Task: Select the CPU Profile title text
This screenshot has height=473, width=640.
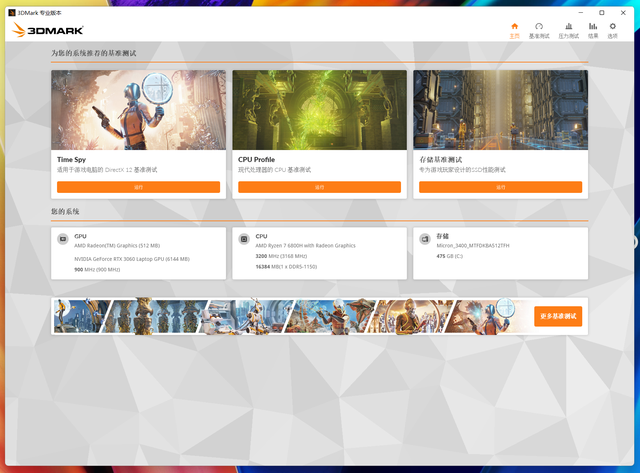Action: 256,160
